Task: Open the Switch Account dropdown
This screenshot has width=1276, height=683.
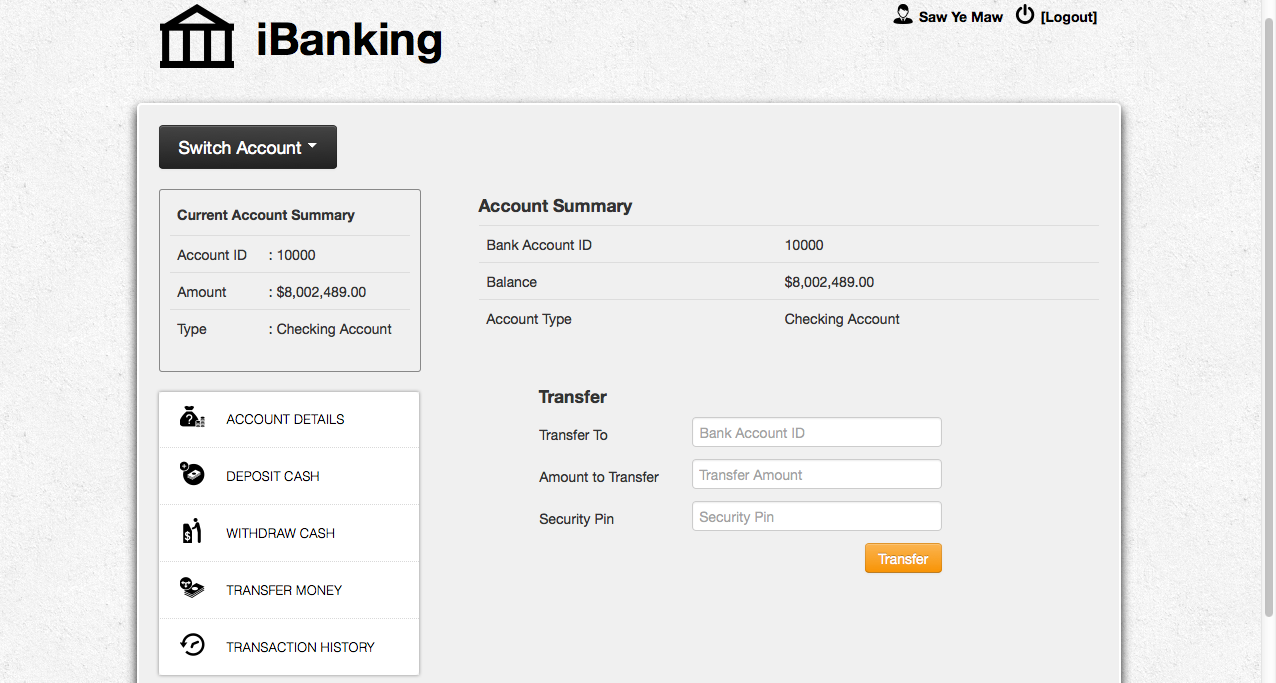Action: [247, 147]
